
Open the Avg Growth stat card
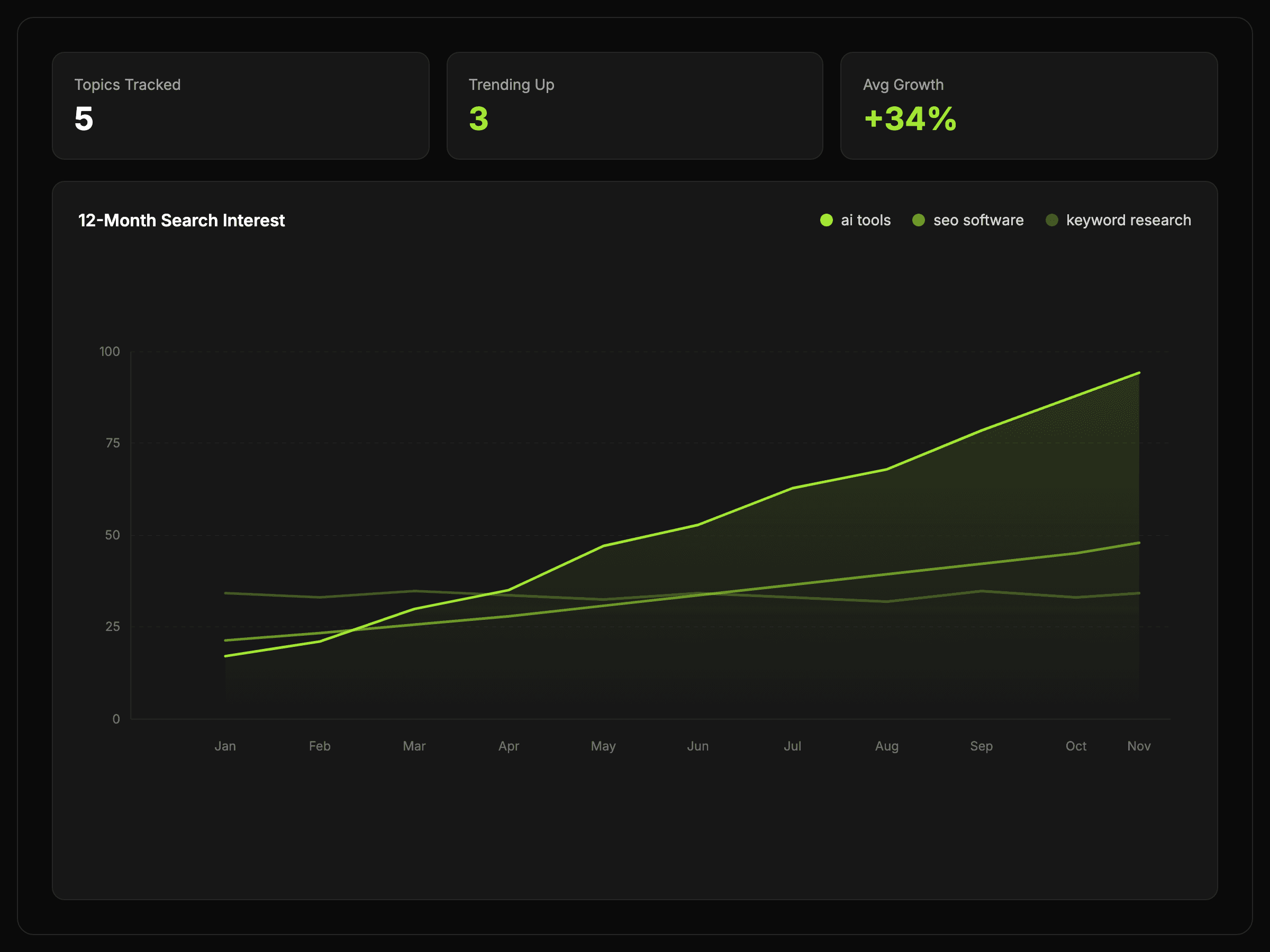[x=1028, y=106]
